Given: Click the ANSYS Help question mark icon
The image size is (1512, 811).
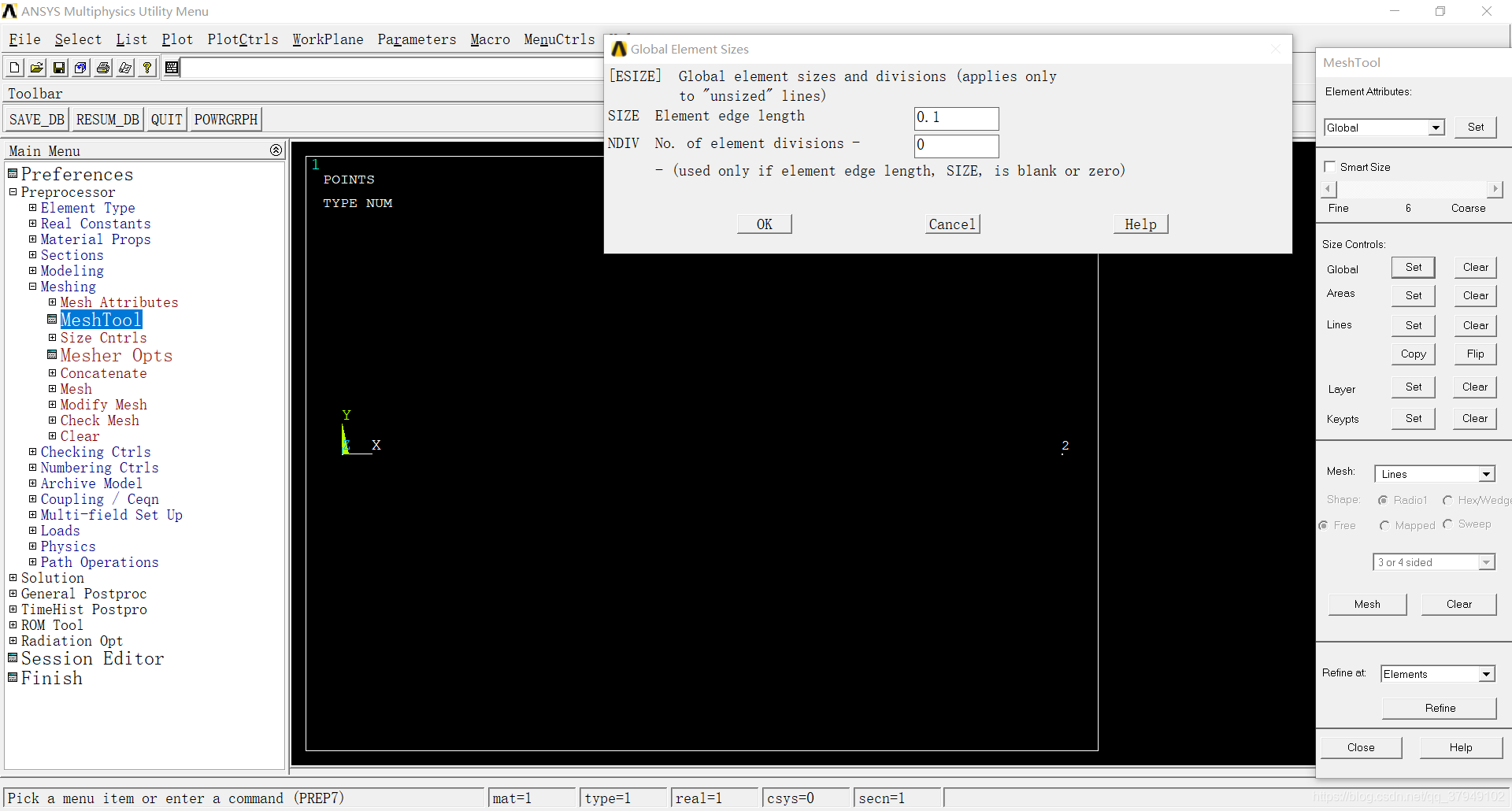Looking at the screenshot, I should 146,68.
